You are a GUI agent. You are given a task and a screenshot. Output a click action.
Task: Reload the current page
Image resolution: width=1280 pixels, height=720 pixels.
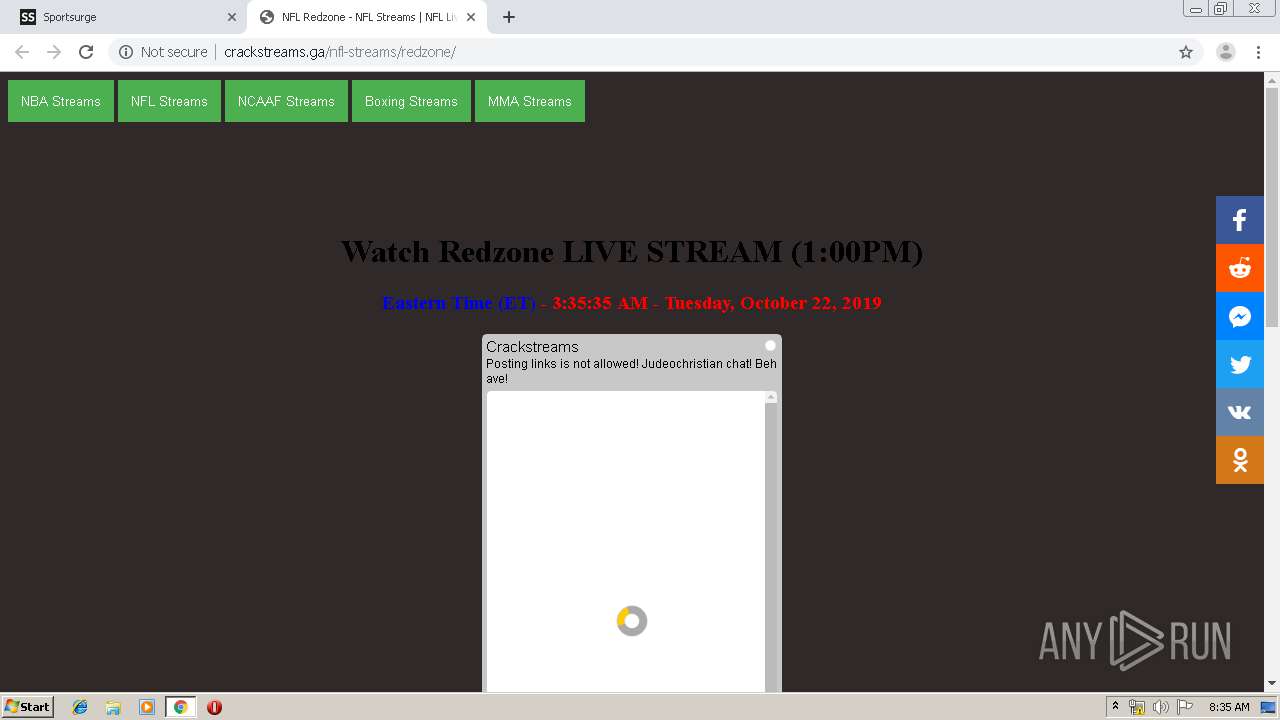click(86, 52)
